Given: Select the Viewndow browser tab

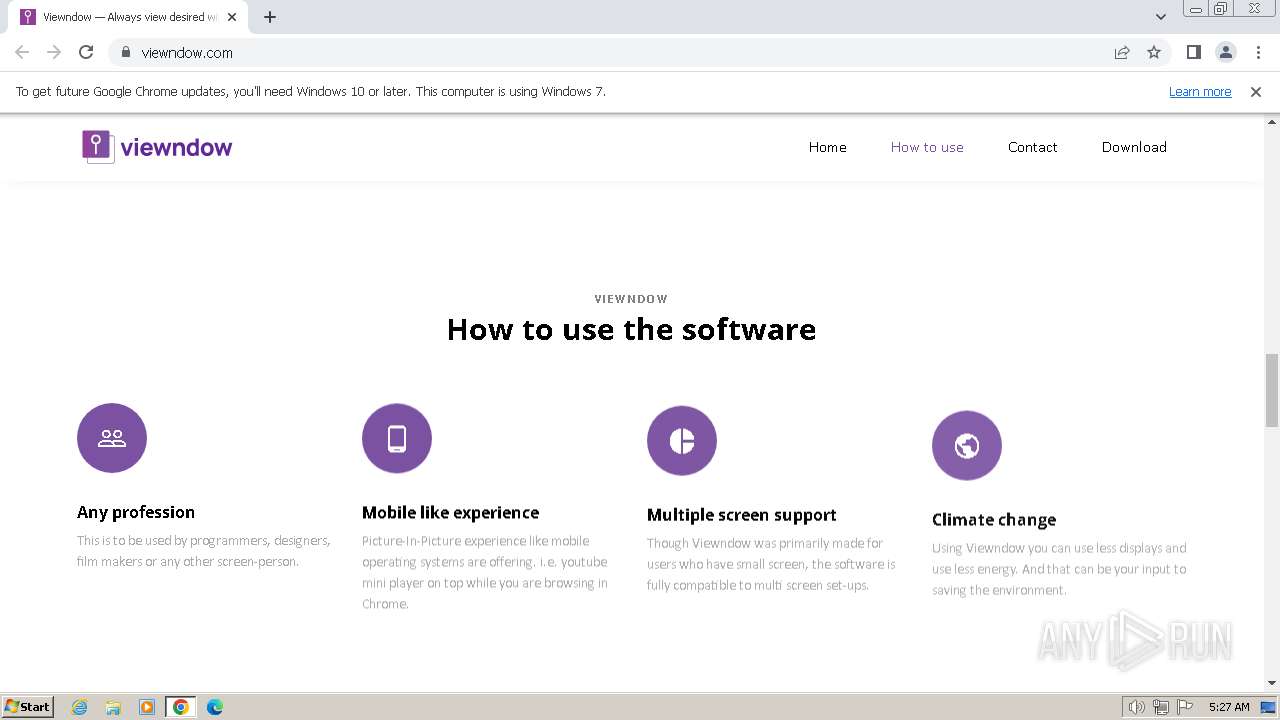Looking at the screenshot, I should click(x=130, y=17).
